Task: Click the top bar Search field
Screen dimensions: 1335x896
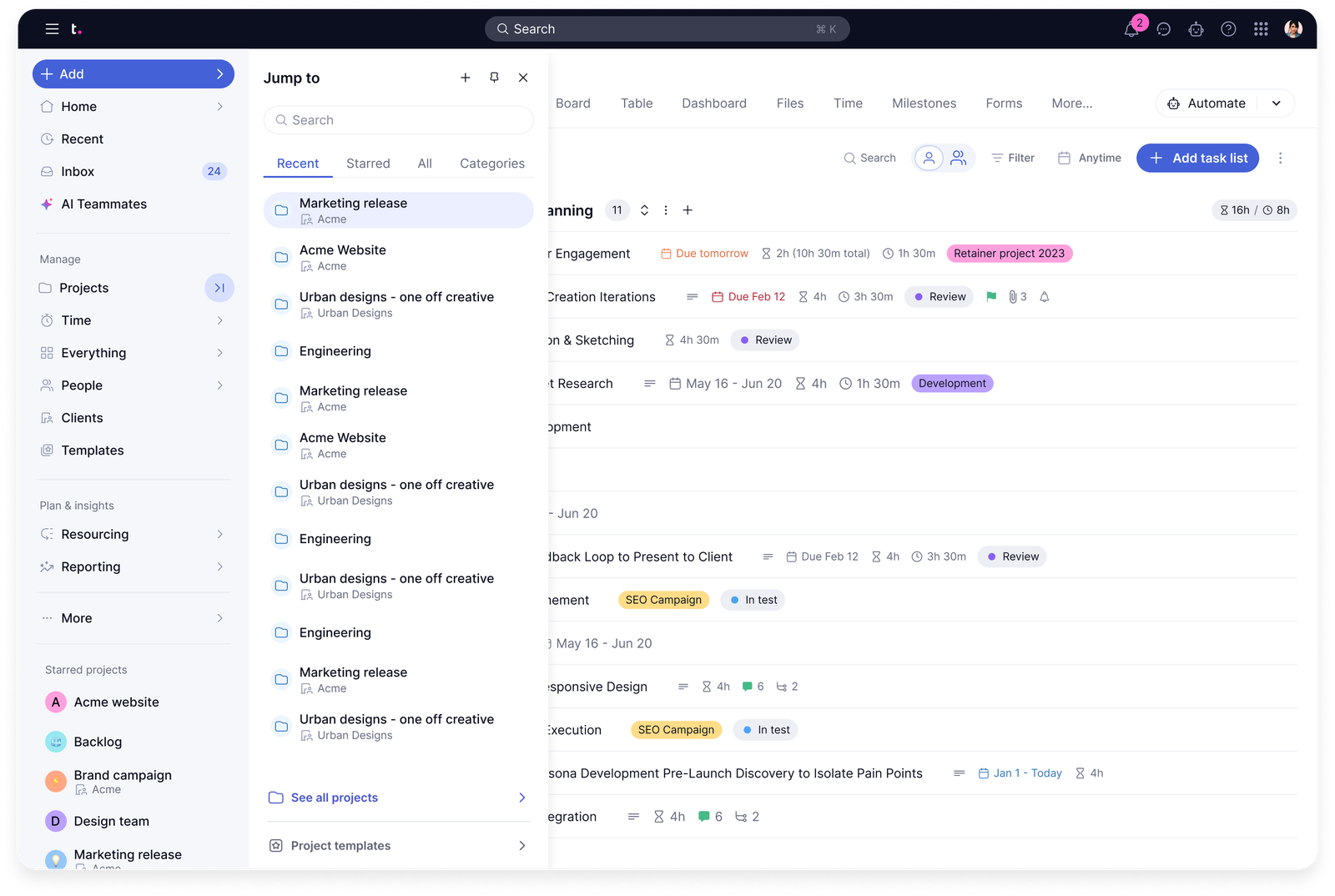Action: coord(667,29)
